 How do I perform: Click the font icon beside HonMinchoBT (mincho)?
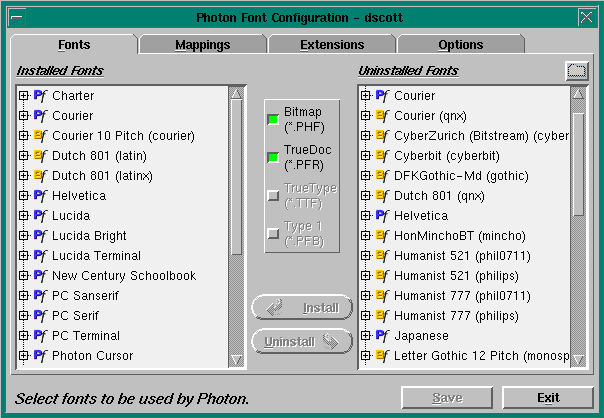pyautogui.click(x=382, y=236)
